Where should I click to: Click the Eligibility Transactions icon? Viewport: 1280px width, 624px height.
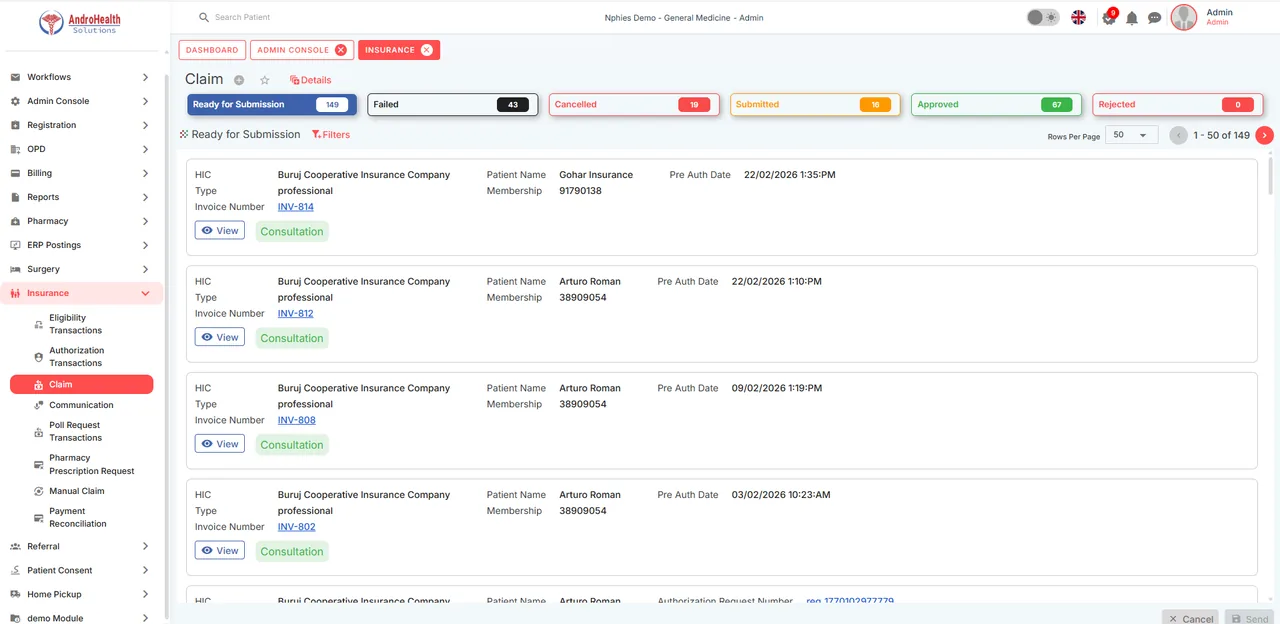pos(38,324)
